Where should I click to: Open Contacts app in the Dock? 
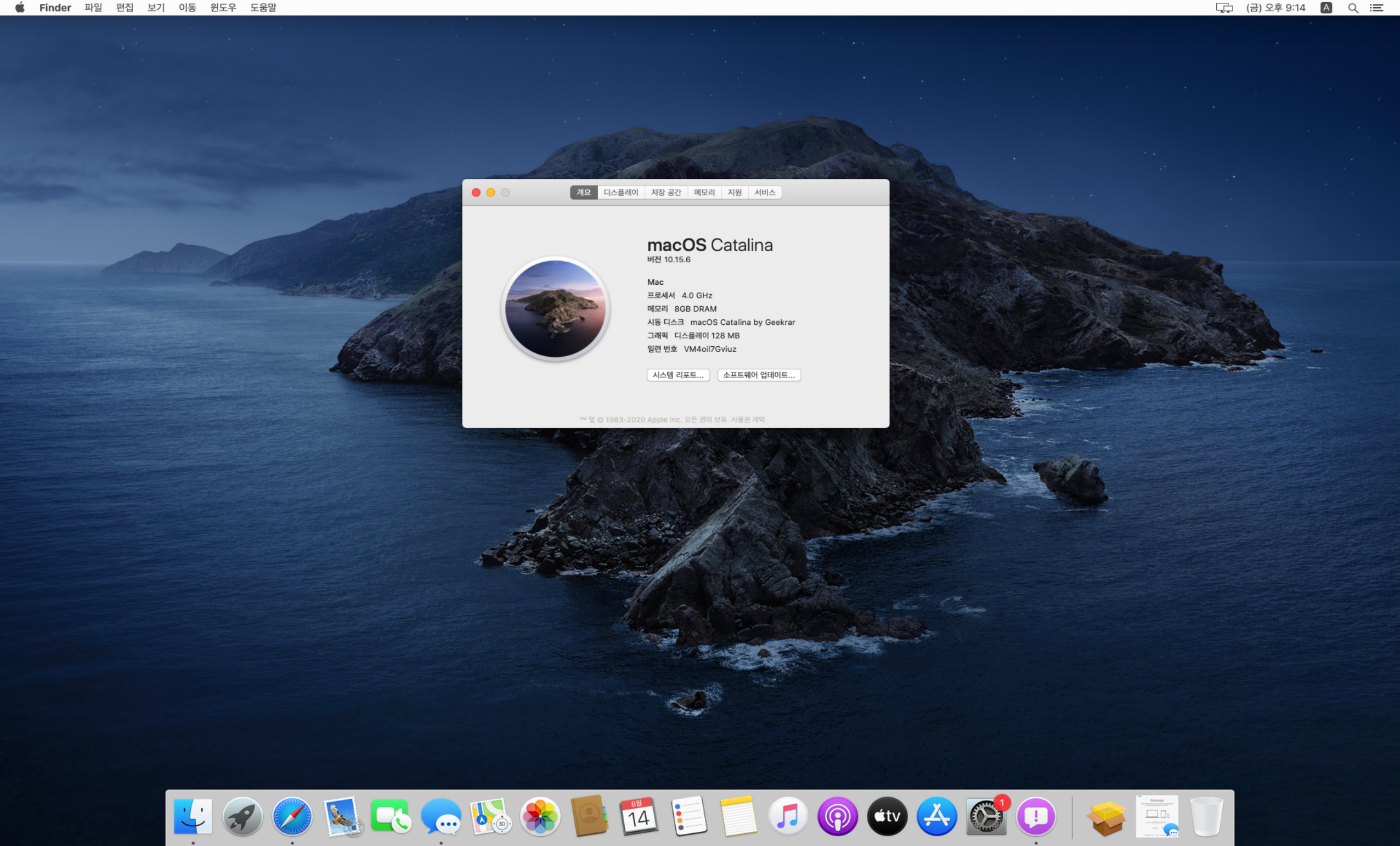tap(589, 816)
